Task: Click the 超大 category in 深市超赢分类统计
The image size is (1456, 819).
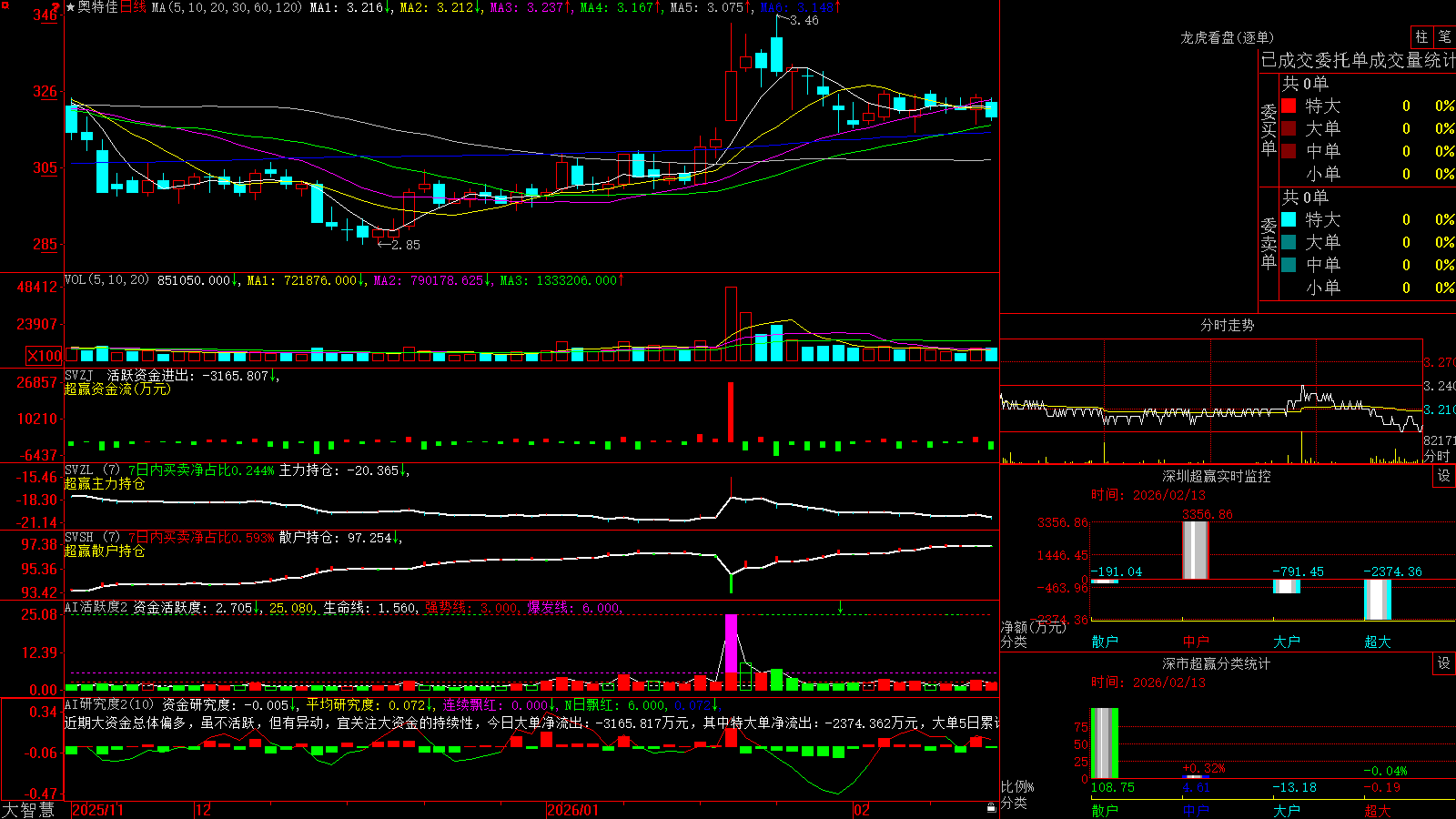Action: coord(1378,810)
